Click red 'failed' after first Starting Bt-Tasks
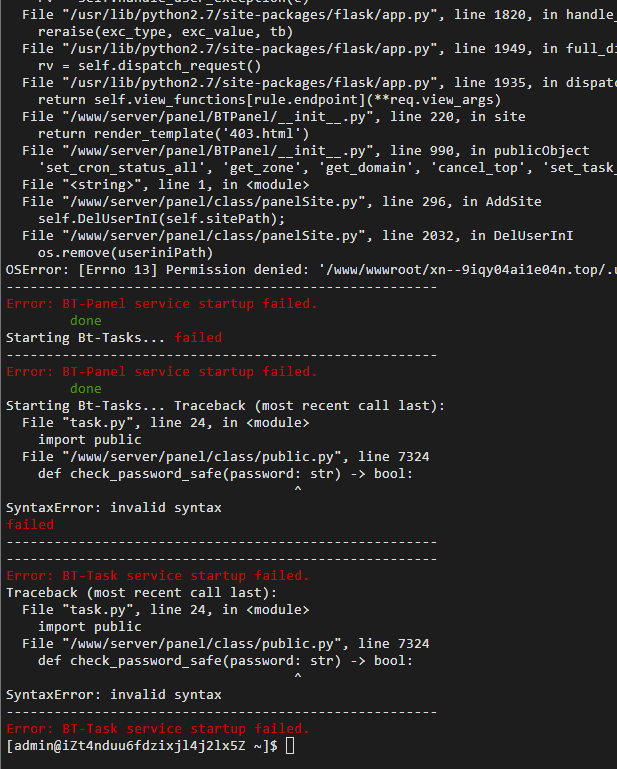 tap(198, 338)
